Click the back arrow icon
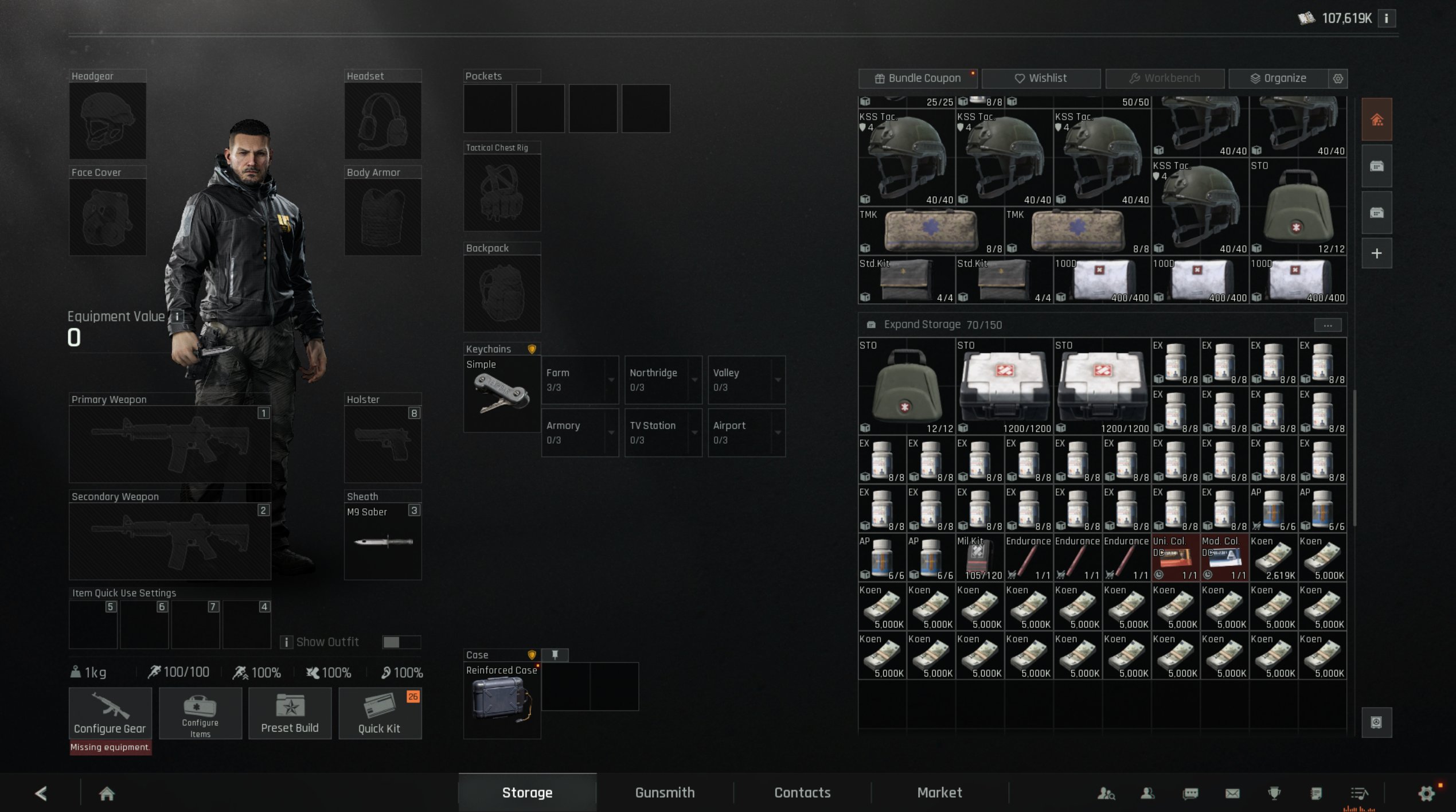 (41, 794)
